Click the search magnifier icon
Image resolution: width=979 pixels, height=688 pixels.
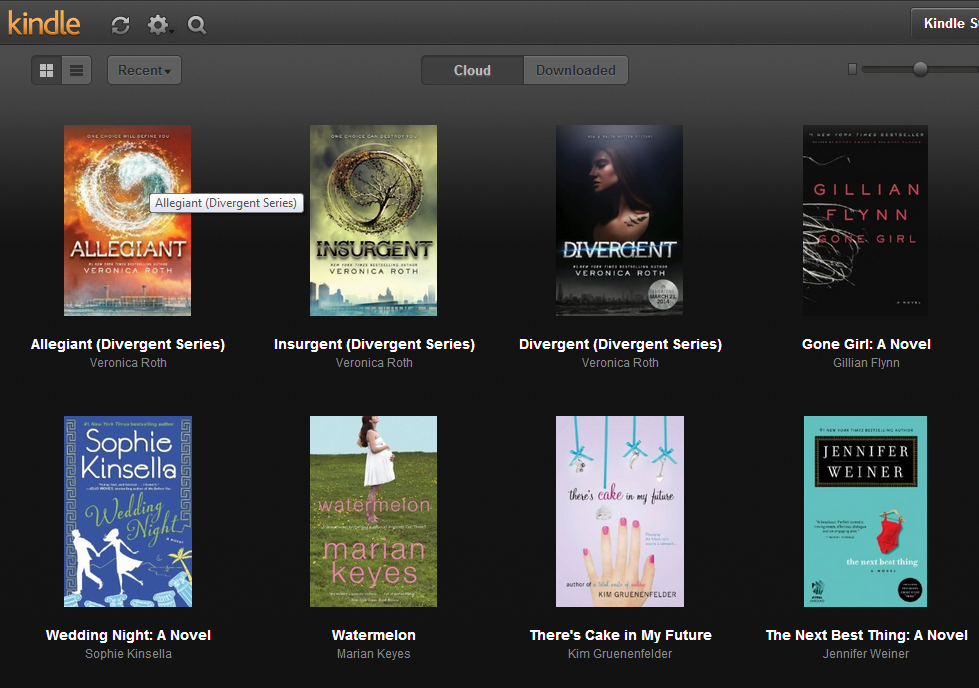tap(197, 25)
